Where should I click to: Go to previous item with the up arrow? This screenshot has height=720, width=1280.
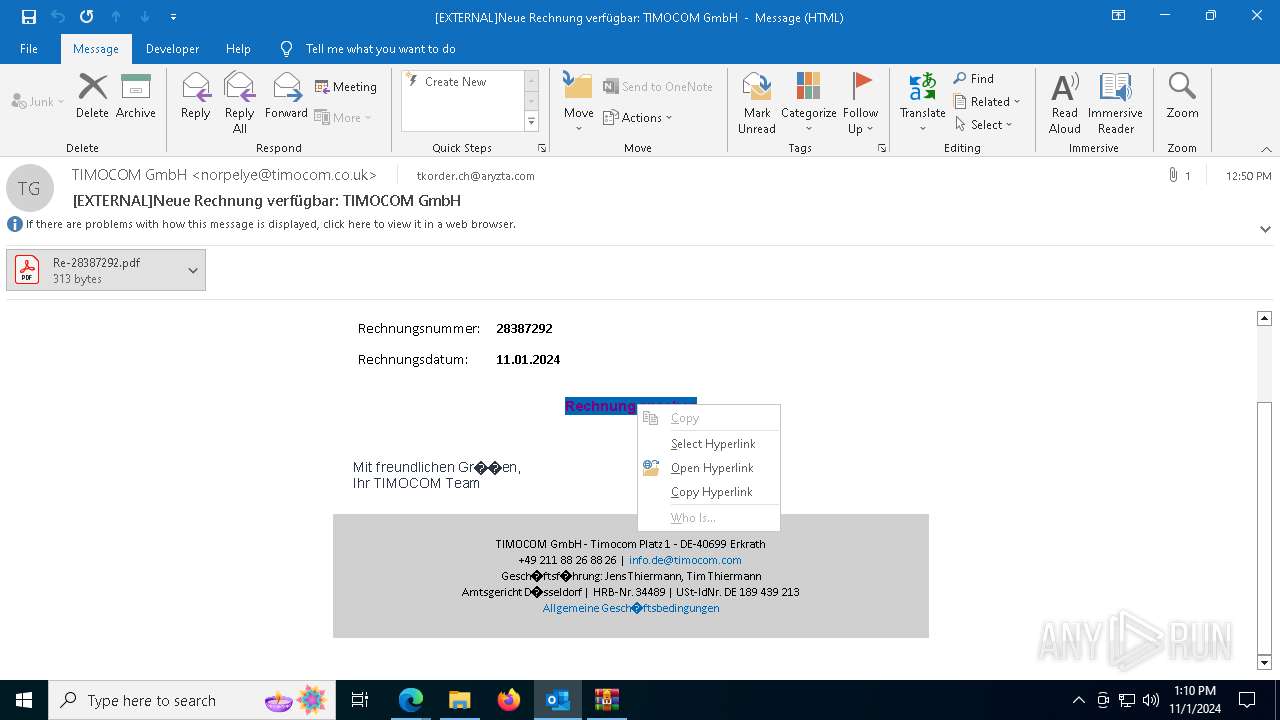coord(116,17)
